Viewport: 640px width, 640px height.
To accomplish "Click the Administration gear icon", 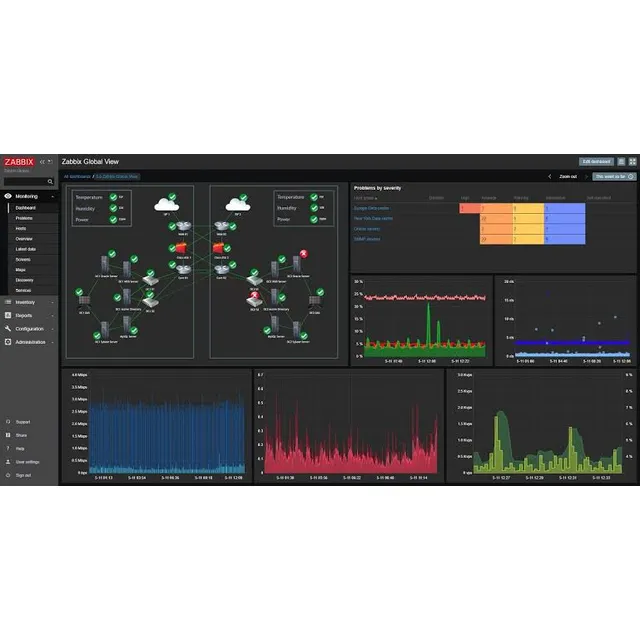I will 8,342.
